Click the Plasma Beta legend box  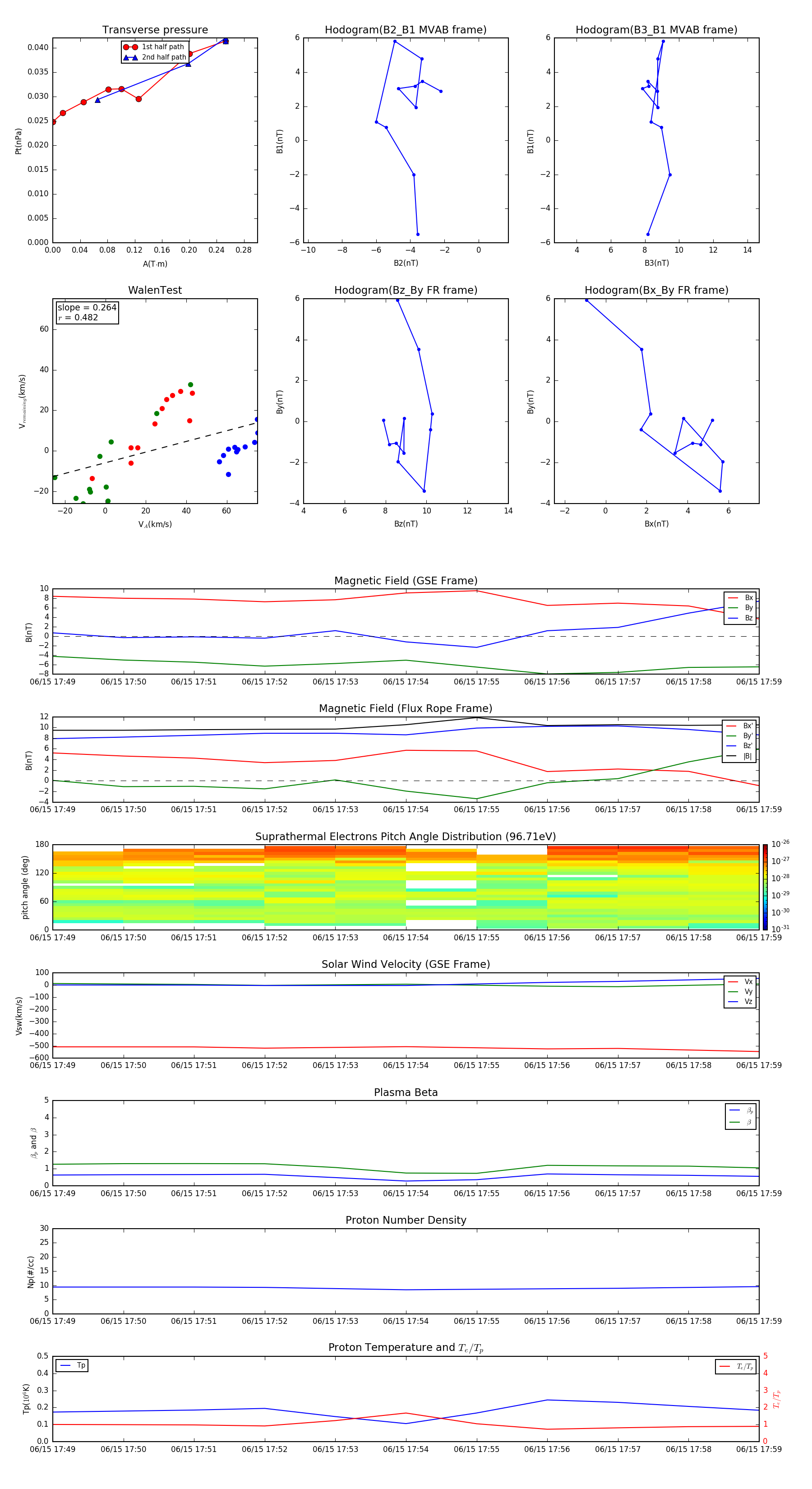point(740,1117)
